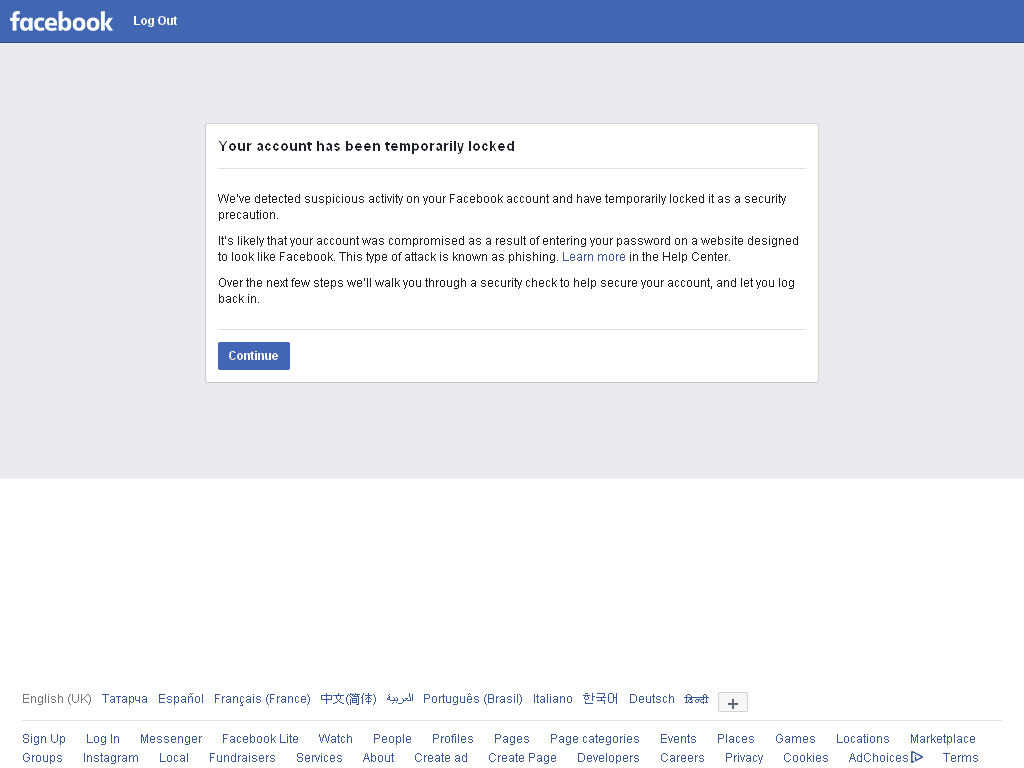1024x768 pixels.
Task: Go to Facebook Lite link
Action: point(260,739)
